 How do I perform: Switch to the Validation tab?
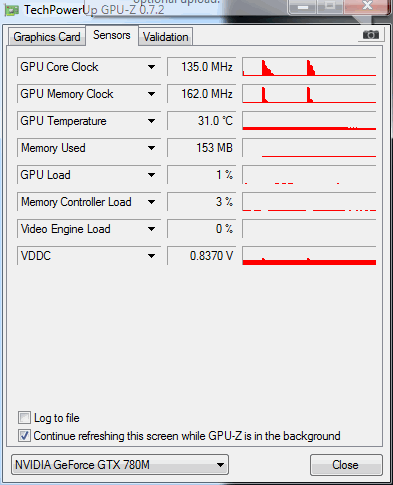pyautogui.click(x=165, y=37)
